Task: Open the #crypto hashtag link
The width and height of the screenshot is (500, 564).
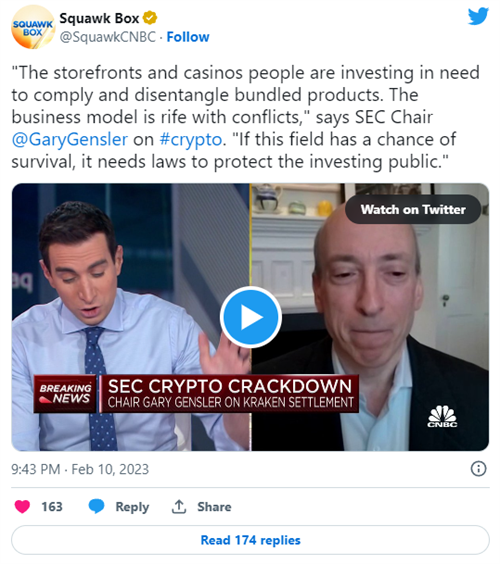Action: pos(191,140)
